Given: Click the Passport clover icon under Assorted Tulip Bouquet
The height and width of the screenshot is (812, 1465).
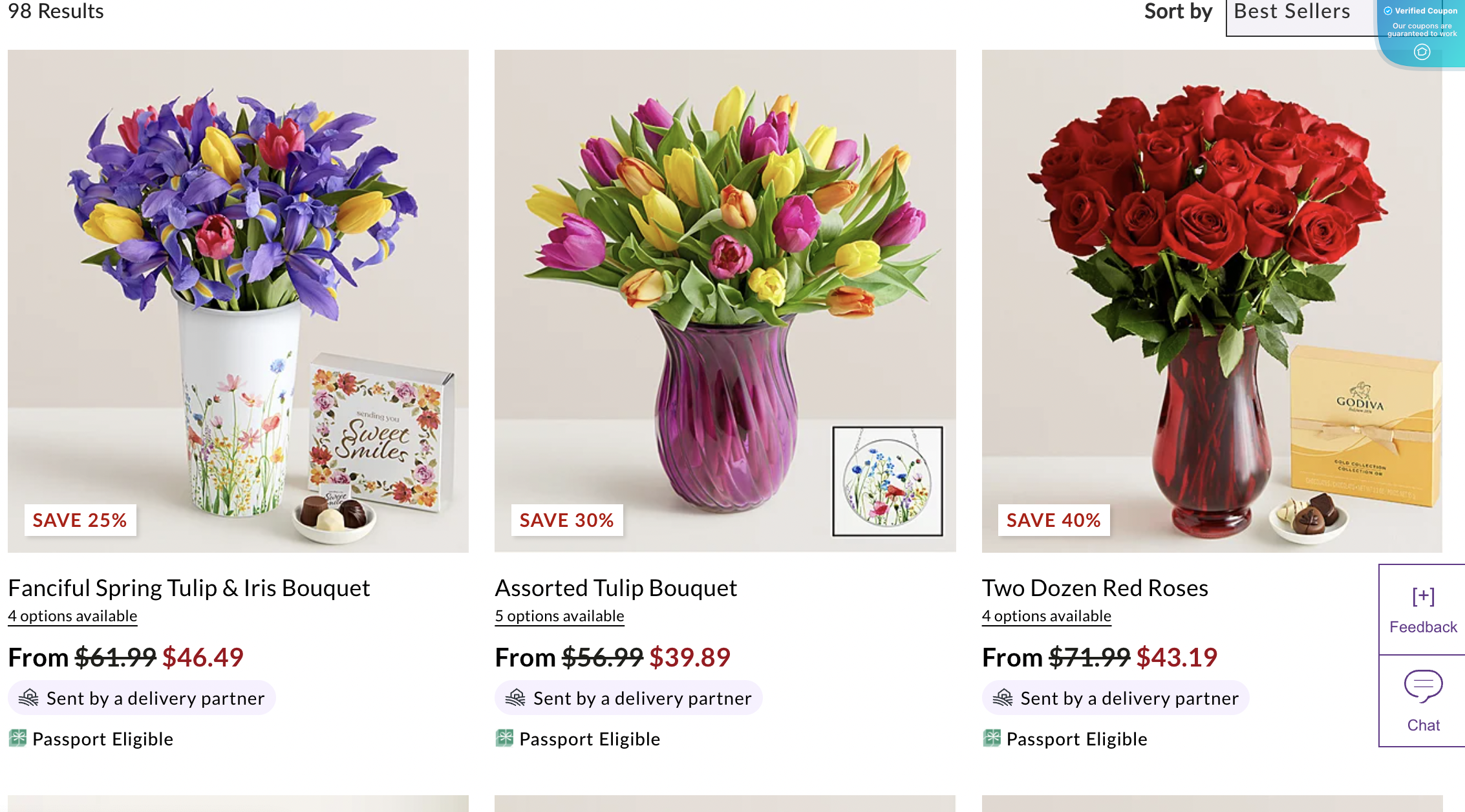Looking at the screenshot, I should [505, 738].
